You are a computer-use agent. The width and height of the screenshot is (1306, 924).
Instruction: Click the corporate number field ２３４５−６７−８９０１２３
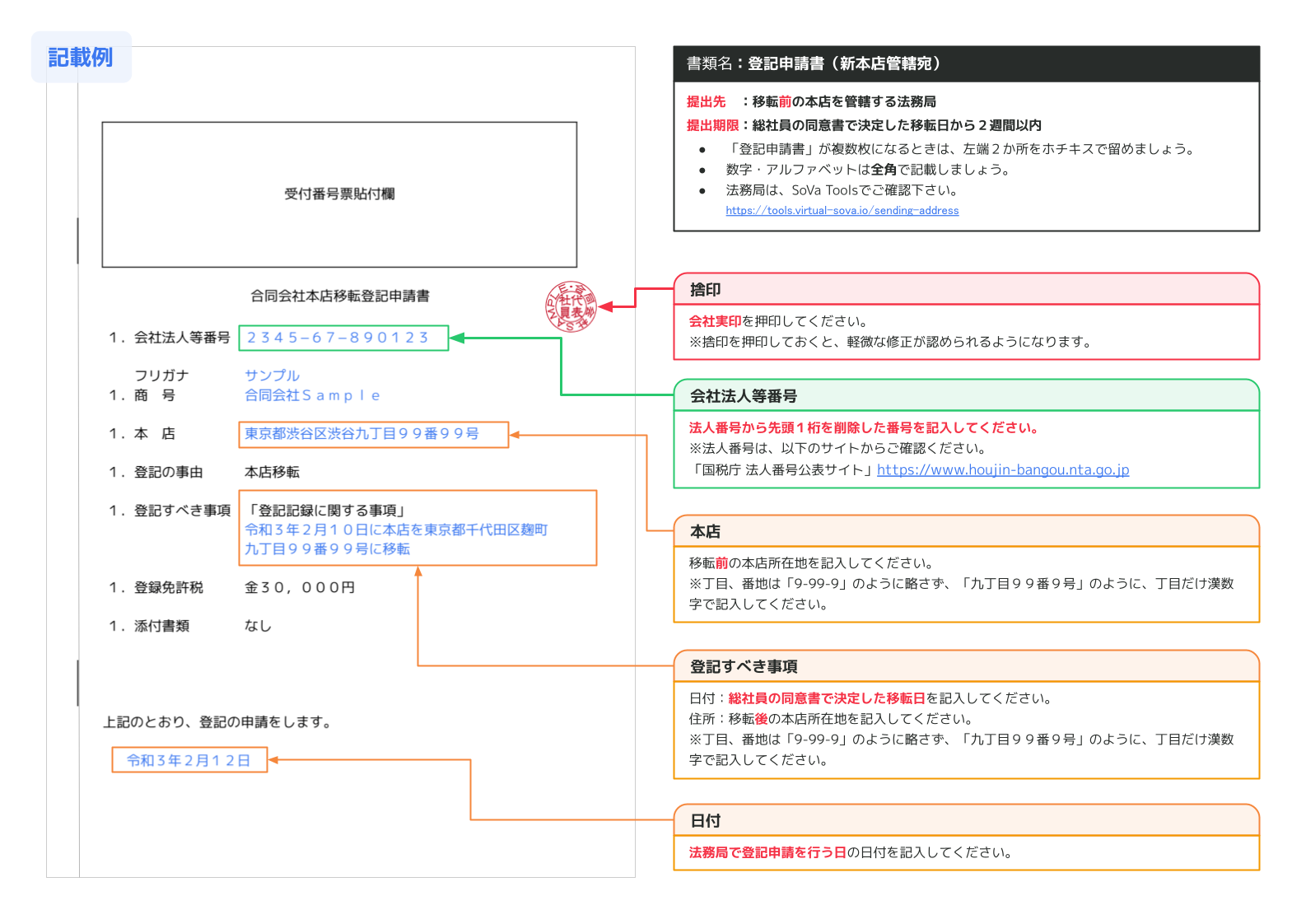coord(343,338)
